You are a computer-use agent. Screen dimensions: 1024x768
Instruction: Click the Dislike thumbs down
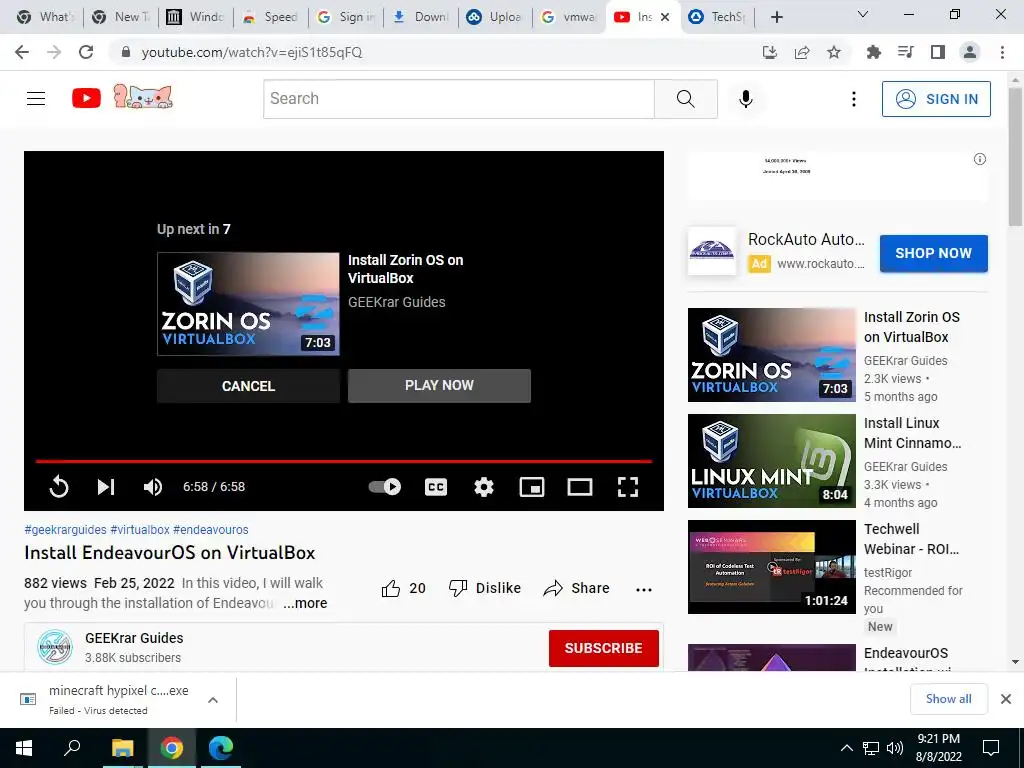(485, 588)
